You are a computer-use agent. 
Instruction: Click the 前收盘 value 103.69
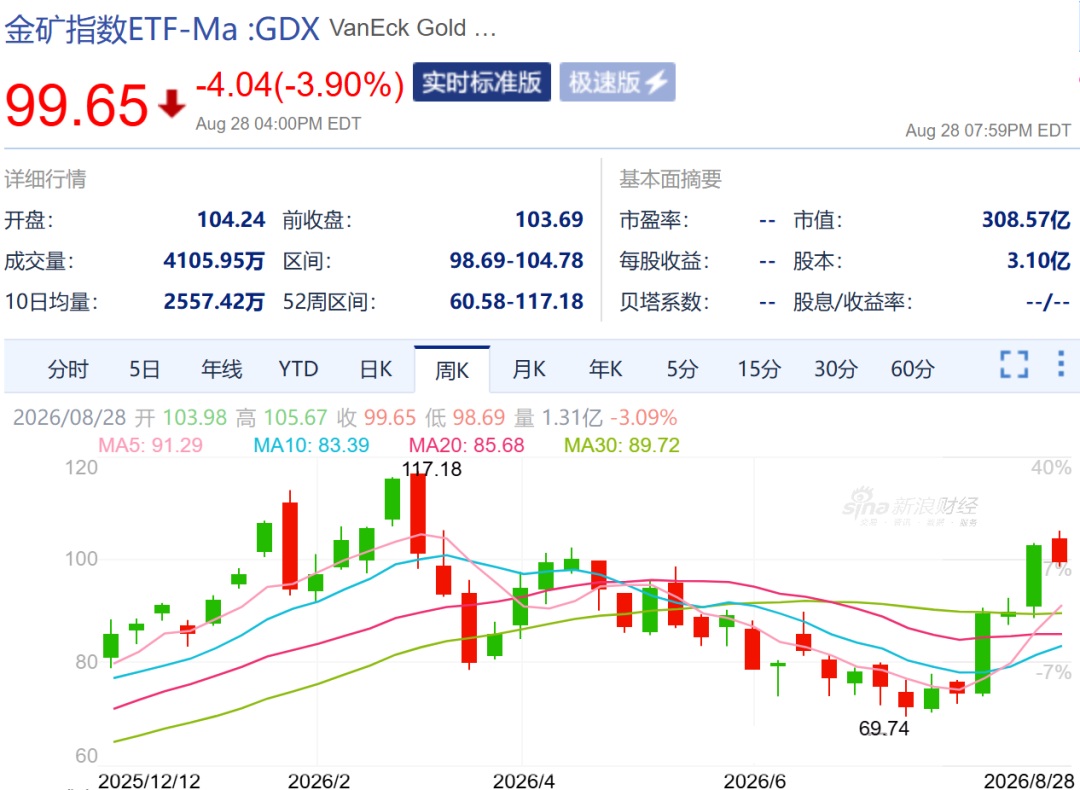click(x=549, y=220)
